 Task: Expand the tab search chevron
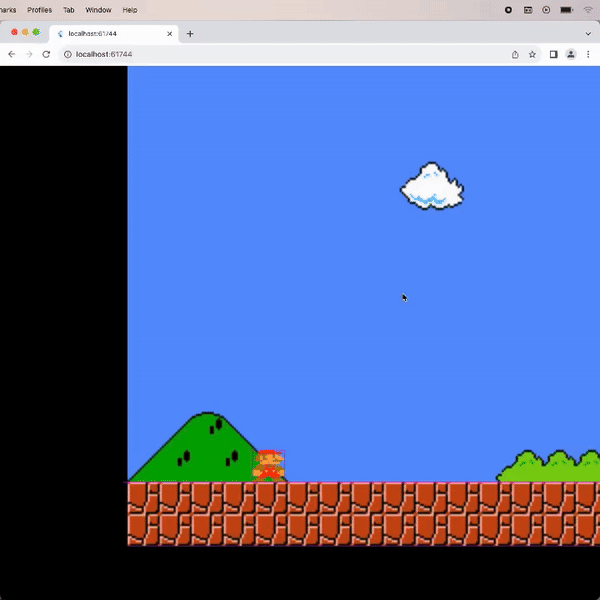click(x=587, y=33)
